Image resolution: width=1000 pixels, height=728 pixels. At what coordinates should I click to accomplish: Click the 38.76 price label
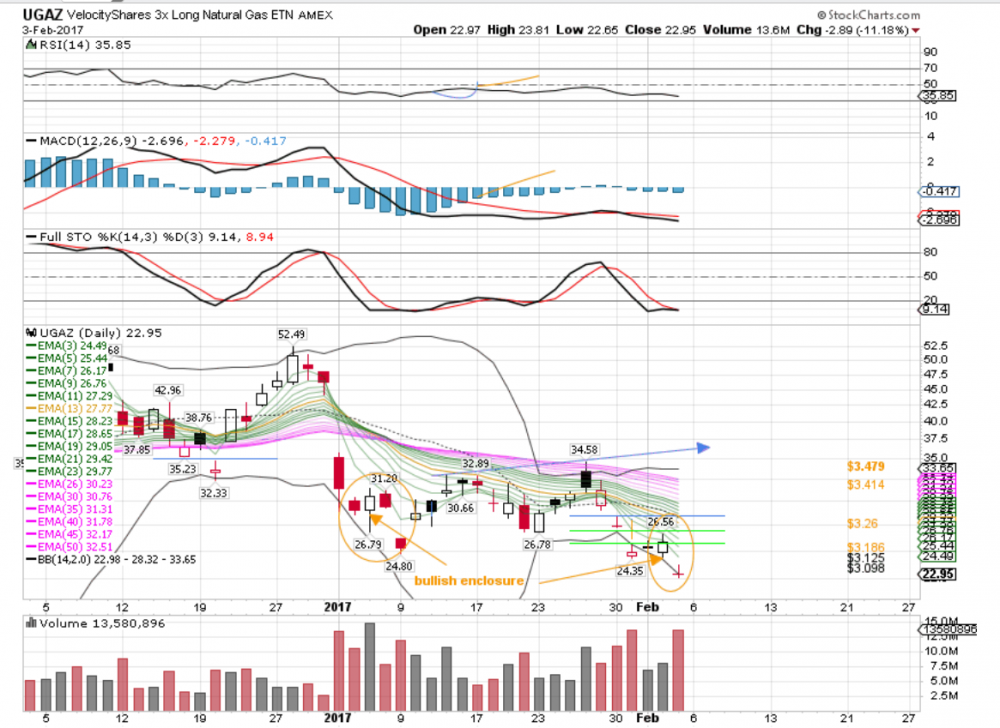click(x=198, y=418)
